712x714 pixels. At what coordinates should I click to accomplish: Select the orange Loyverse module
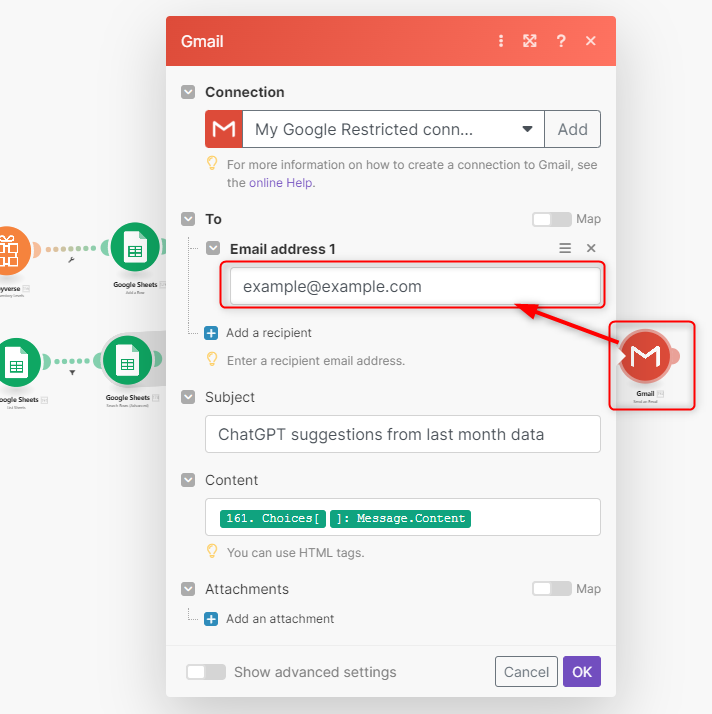tap(13, 251)
